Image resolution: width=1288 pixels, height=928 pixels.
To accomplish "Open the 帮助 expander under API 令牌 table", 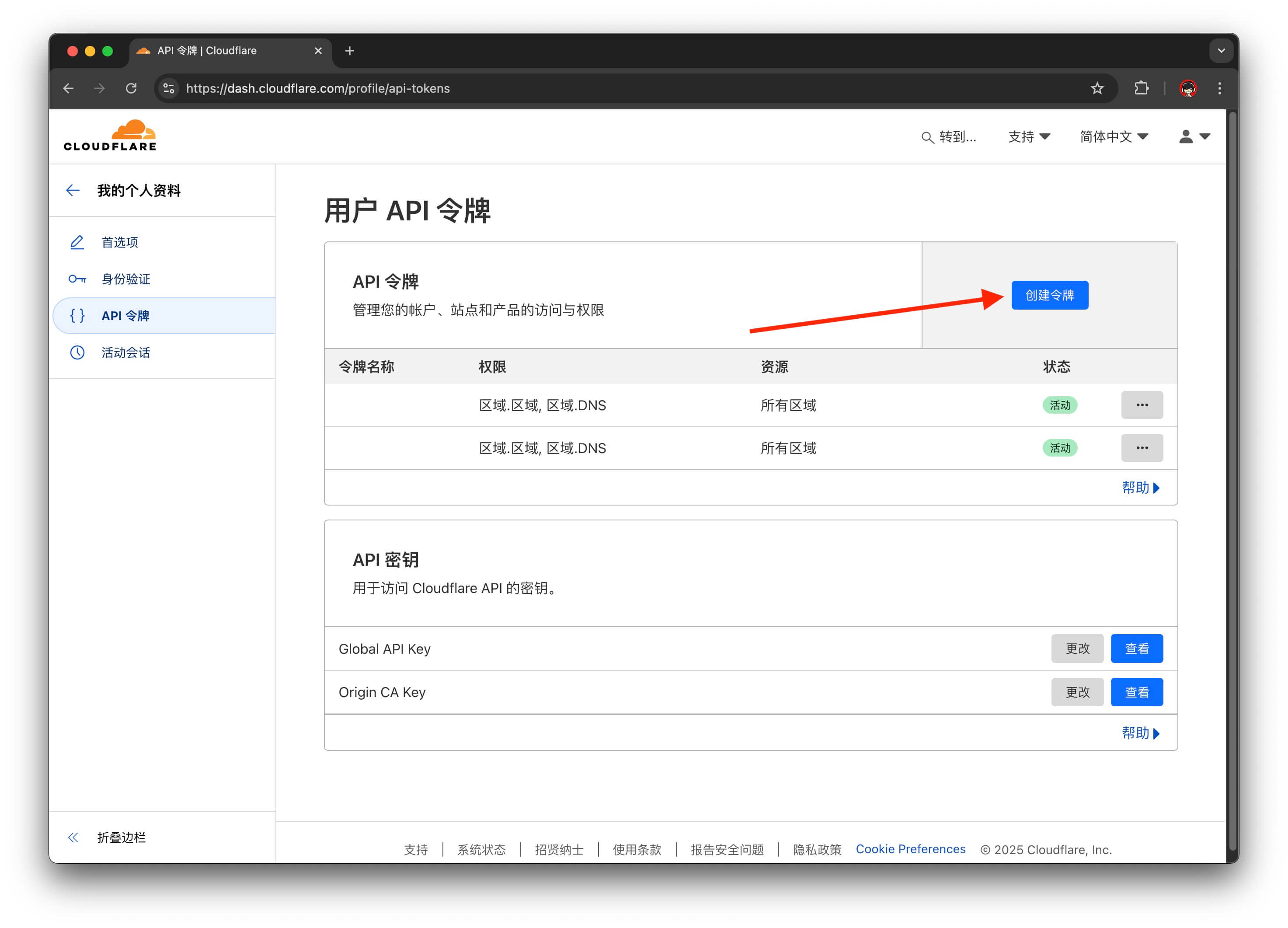I will click(x=1140, y=488).
